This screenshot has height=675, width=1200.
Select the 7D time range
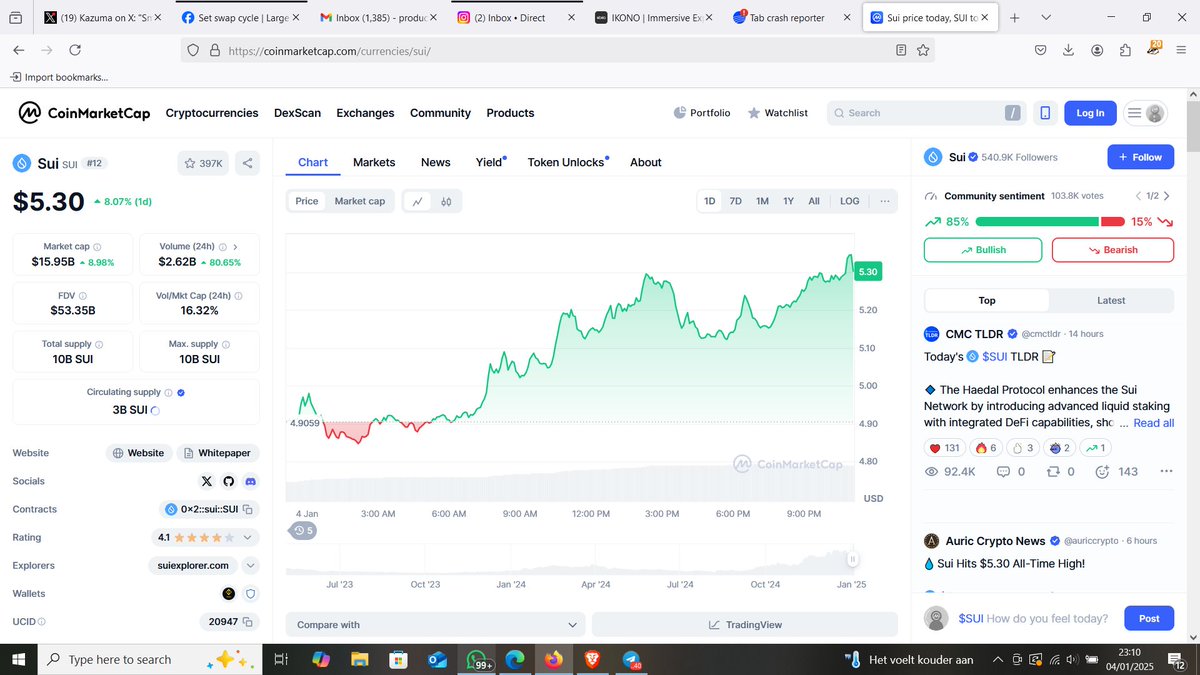coord(736,201)
